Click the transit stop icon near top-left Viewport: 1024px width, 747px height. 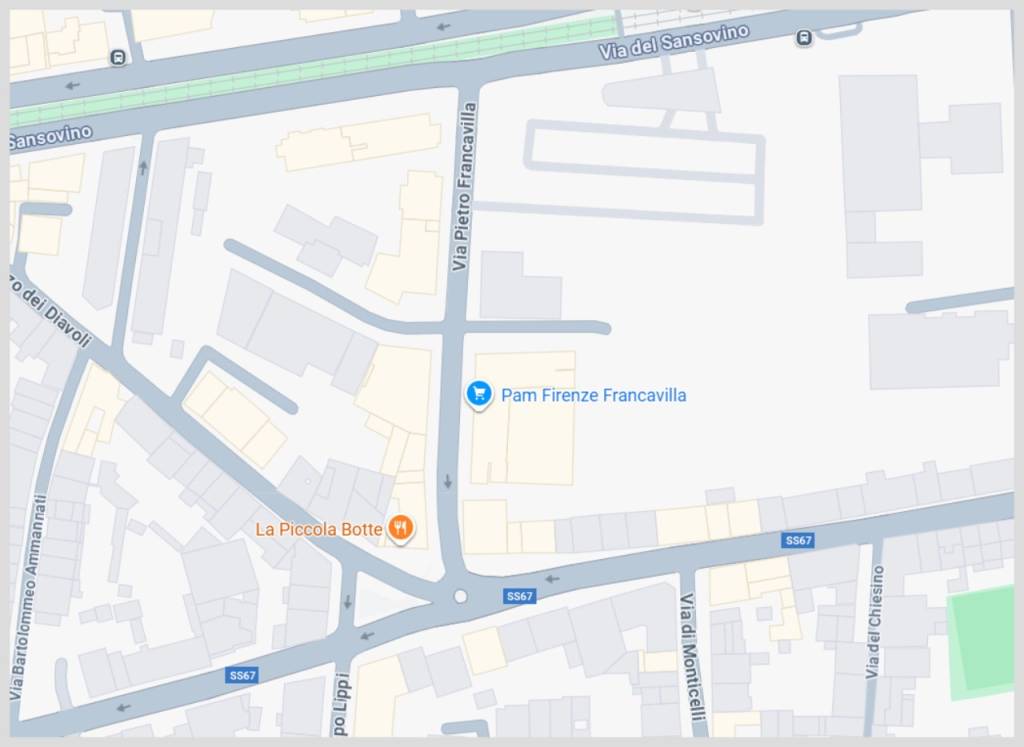coord(118,57)
